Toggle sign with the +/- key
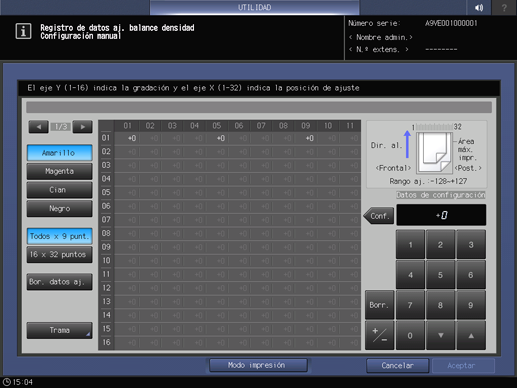This screenshot has height=388, width=517. pyautogui.click(x=379, y=335)
